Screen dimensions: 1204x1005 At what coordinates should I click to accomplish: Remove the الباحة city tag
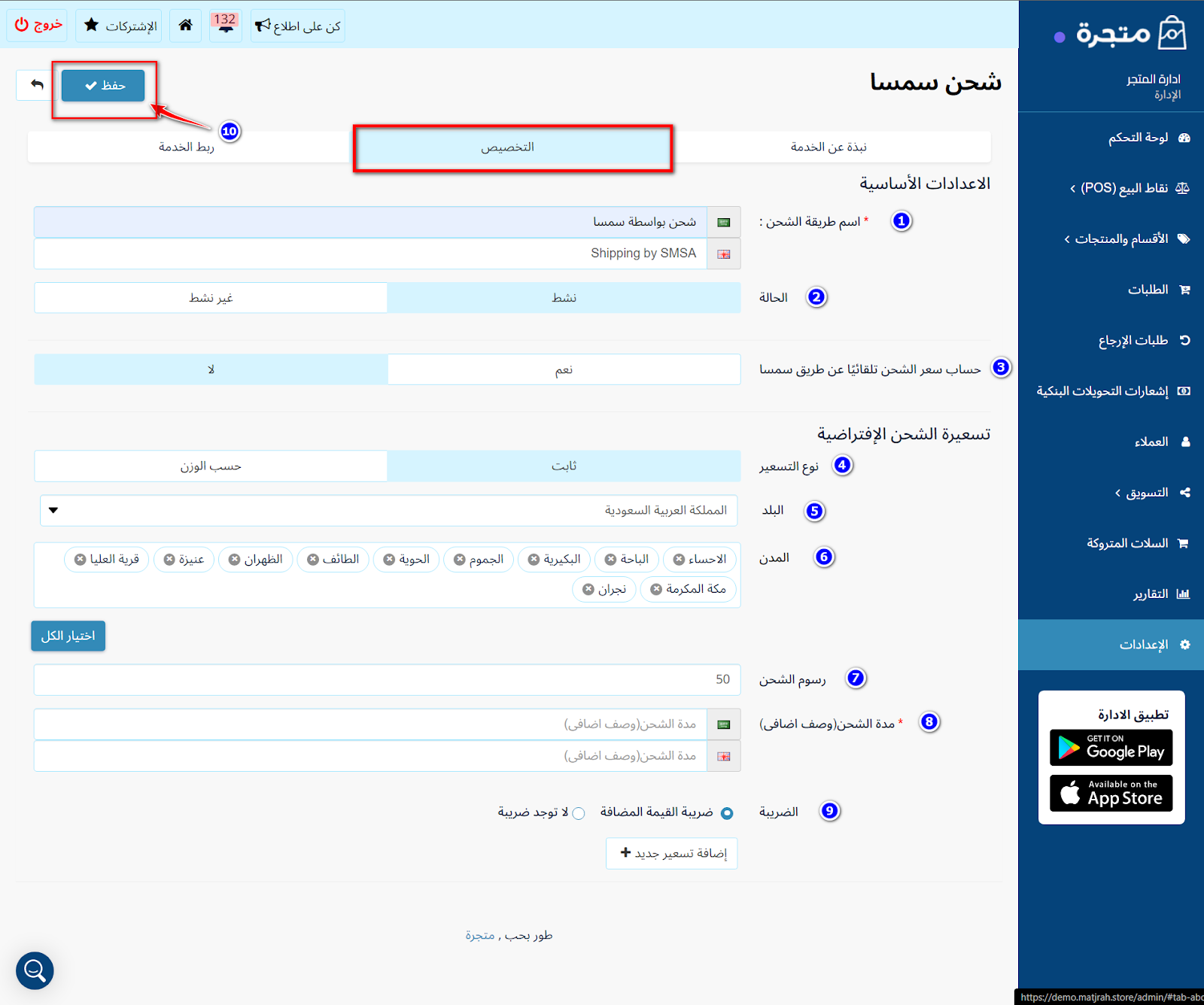[611, 560]
